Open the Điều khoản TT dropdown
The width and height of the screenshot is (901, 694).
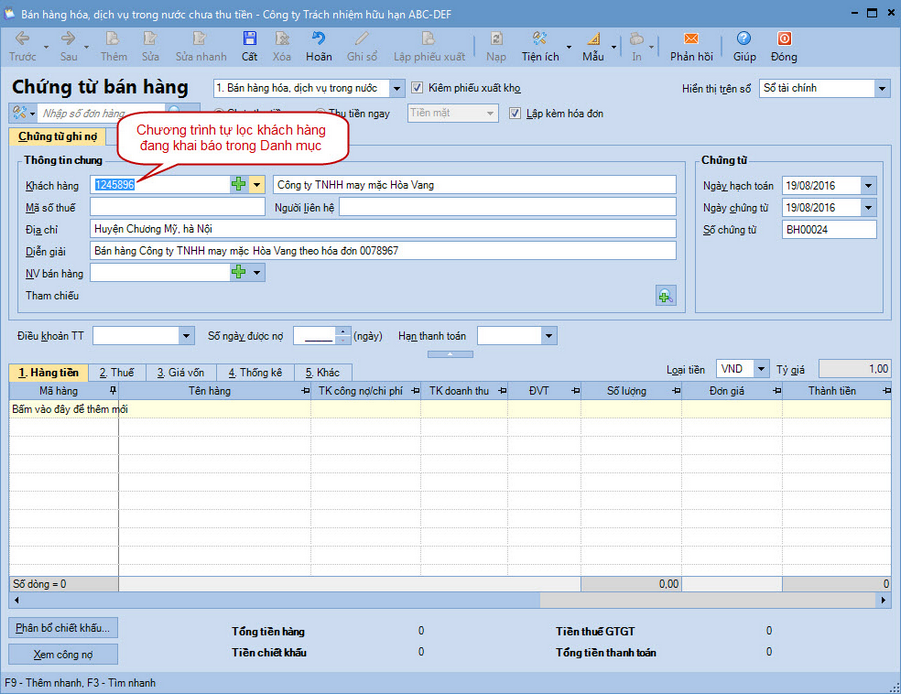pos(187,336)
